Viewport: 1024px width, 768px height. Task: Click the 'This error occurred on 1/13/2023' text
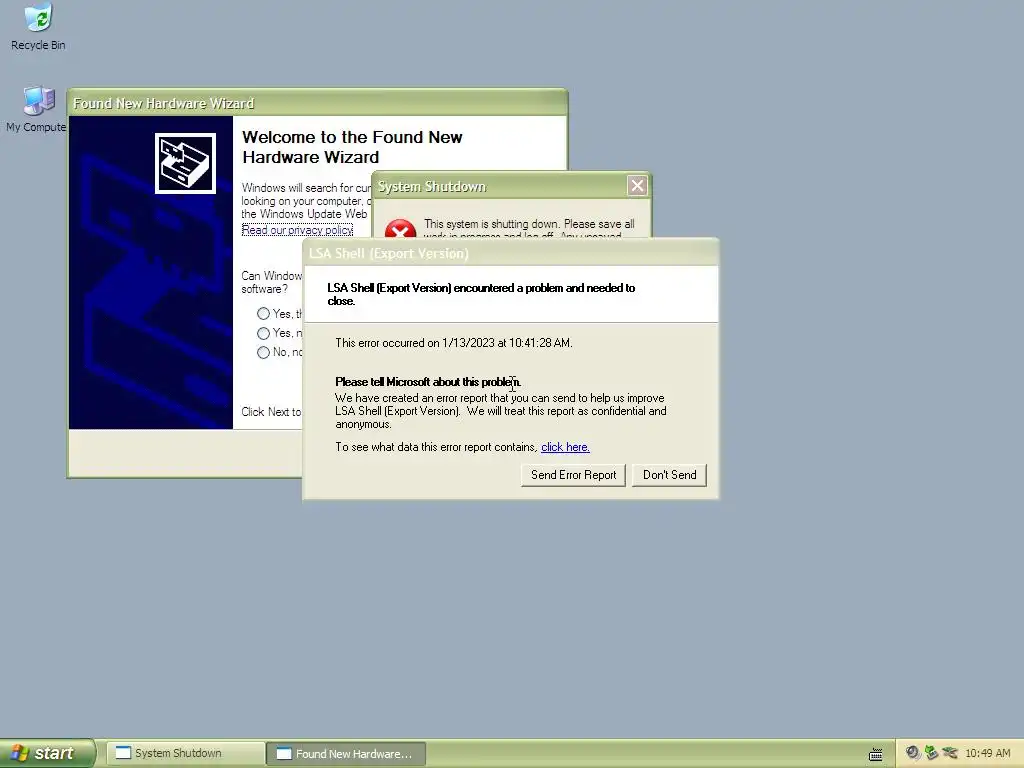pyautogui.click(x=454, y=343)
